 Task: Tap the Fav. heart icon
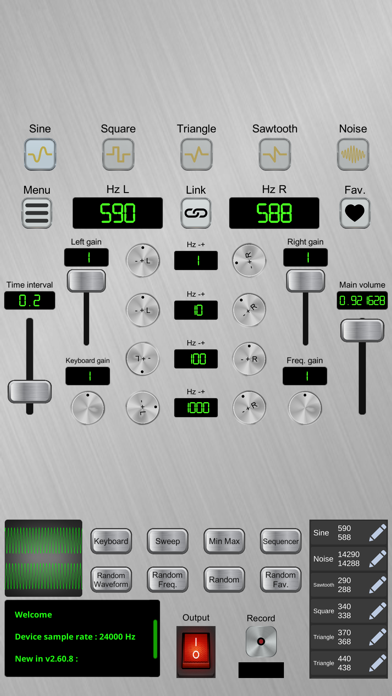point(355,213)
